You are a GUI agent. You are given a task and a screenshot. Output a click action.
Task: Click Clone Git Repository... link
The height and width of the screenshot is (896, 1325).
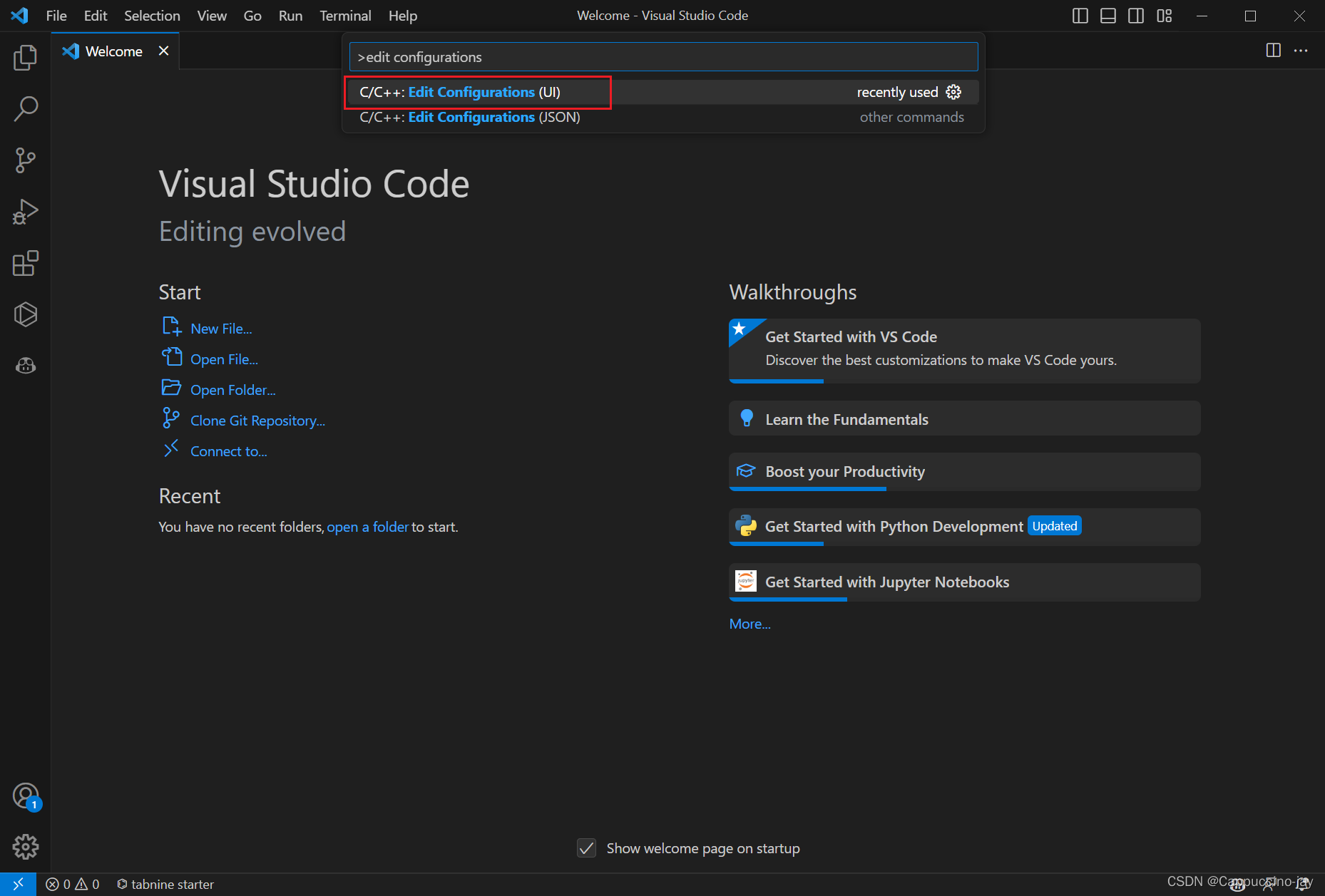tap(257, 421)
